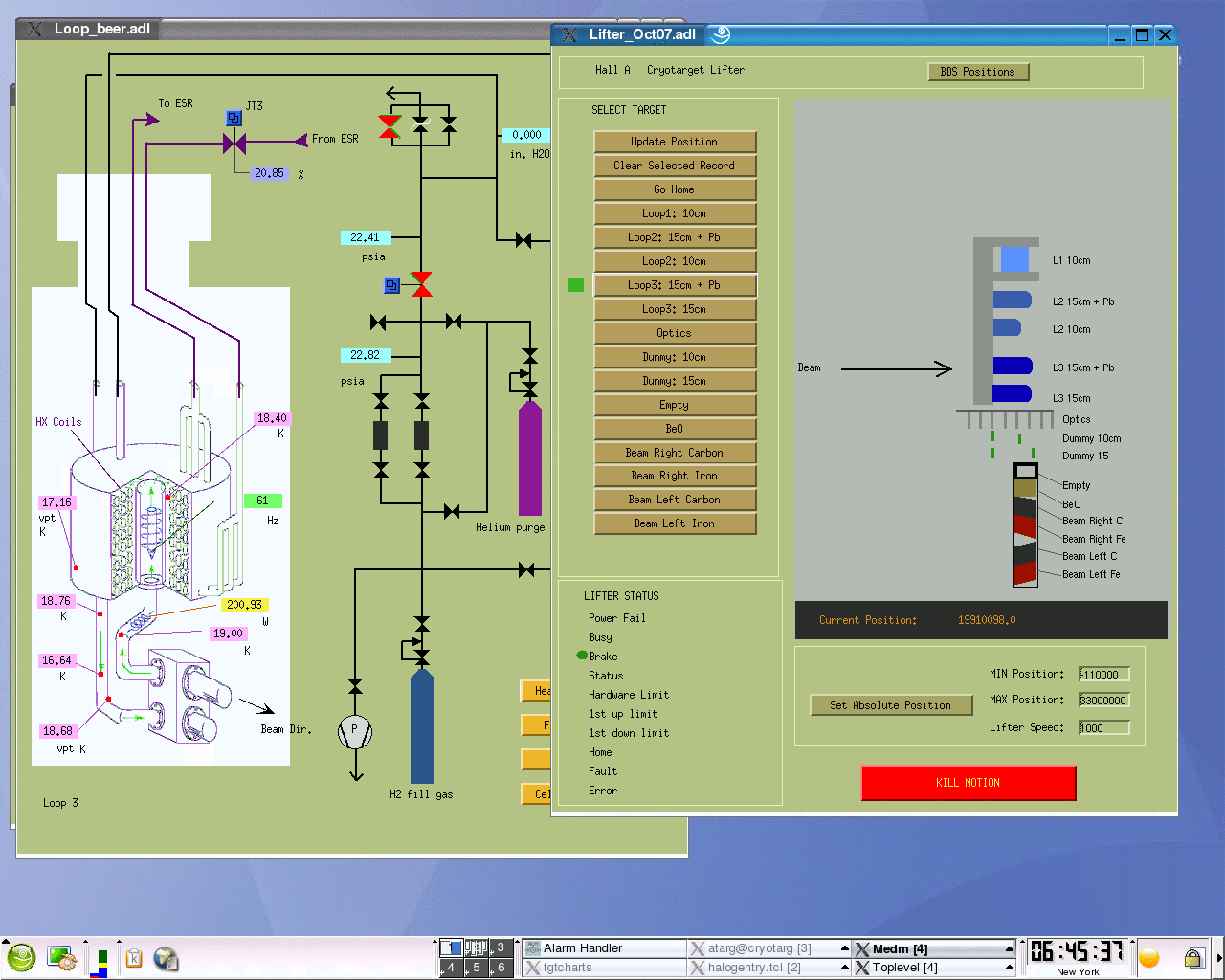This screenshot has height=980, width=1225.
Task: Select target Loop3: 15cm
Action: click(675, 309)
